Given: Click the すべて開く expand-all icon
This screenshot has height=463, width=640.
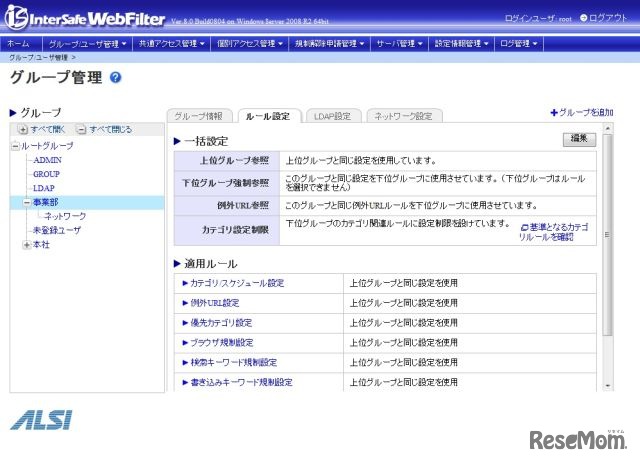Looking at the screenshot, I should pyautogui.click(x=23, y=130).
